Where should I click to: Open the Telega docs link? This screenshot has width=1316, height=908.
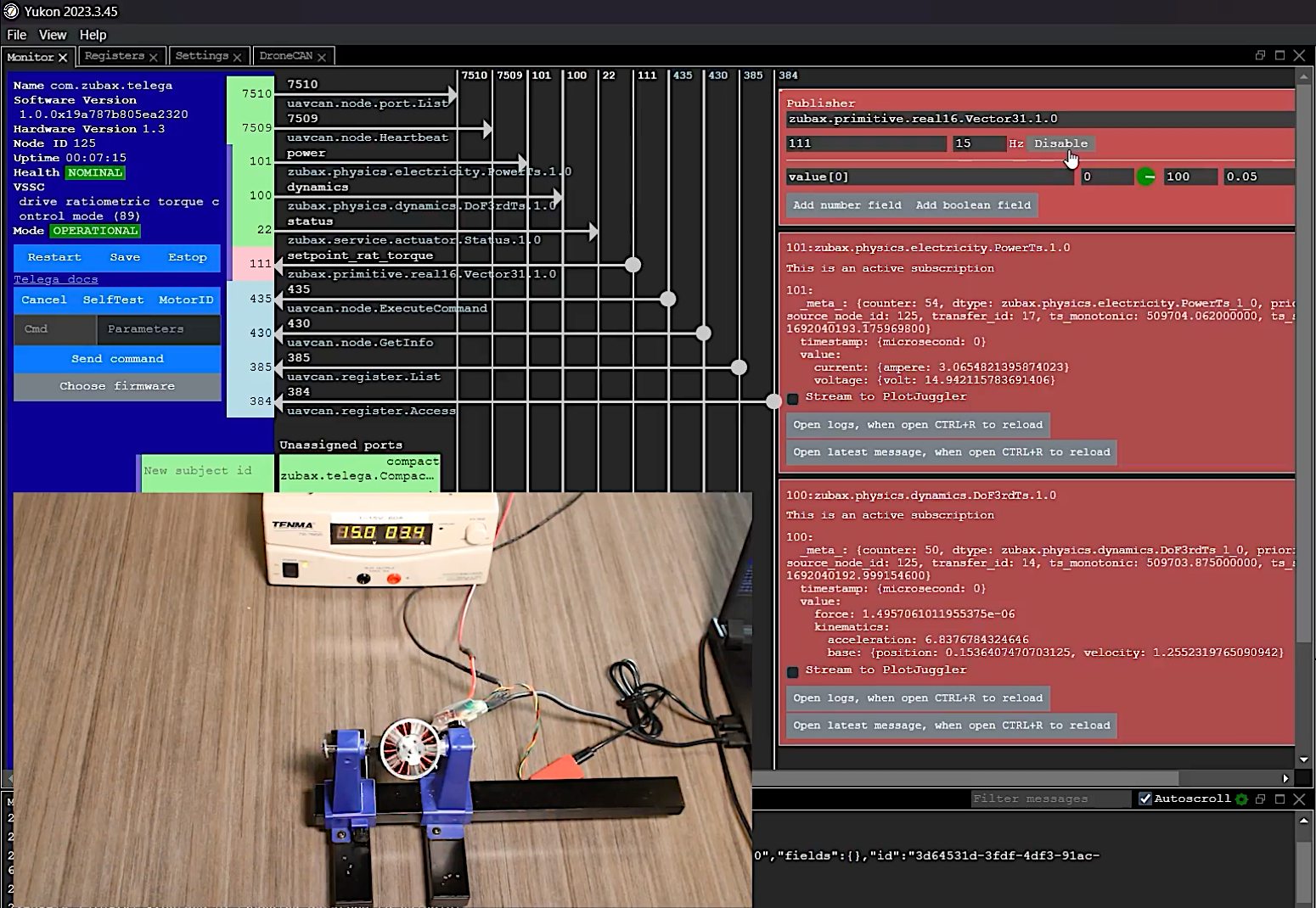[55, 279]
